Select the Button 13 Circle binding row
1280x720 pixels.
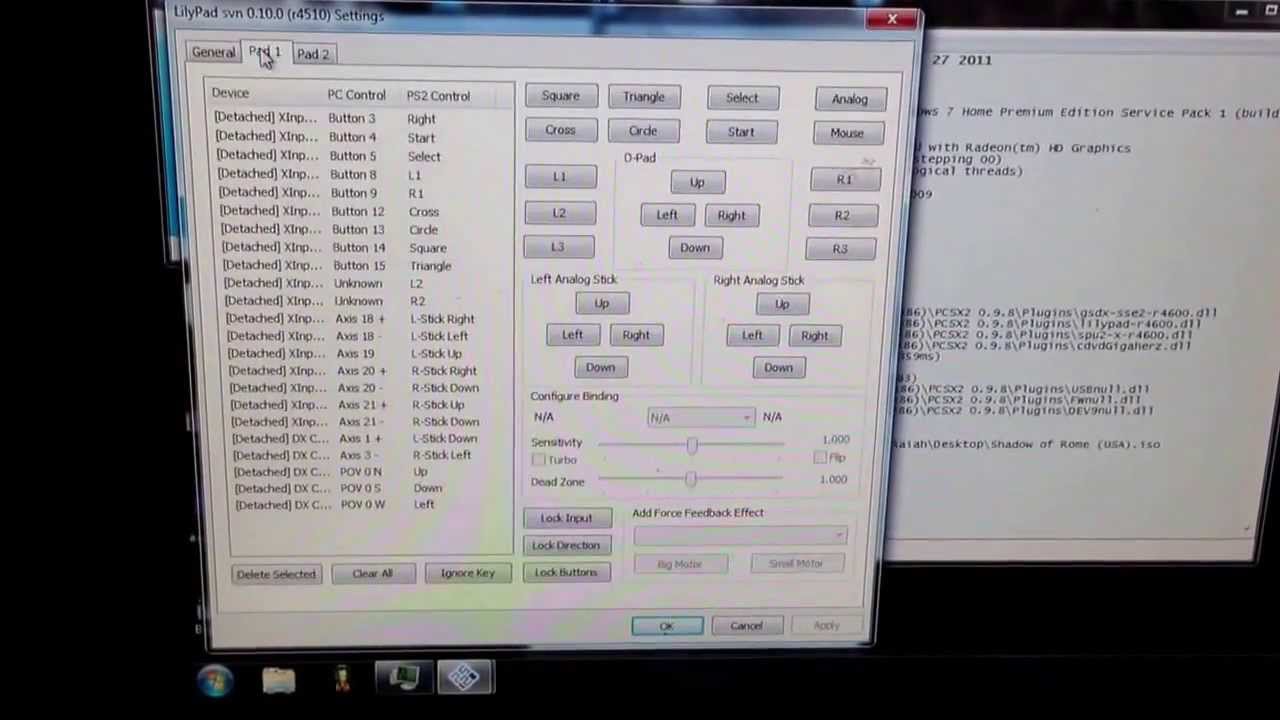click(363, 229)
